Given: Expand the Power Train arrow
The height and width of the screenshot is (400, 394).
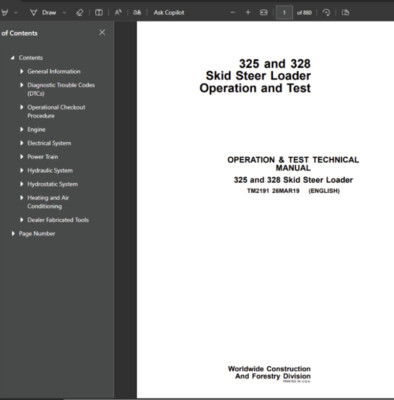Looking at the screenshot, I should [21, 157].
